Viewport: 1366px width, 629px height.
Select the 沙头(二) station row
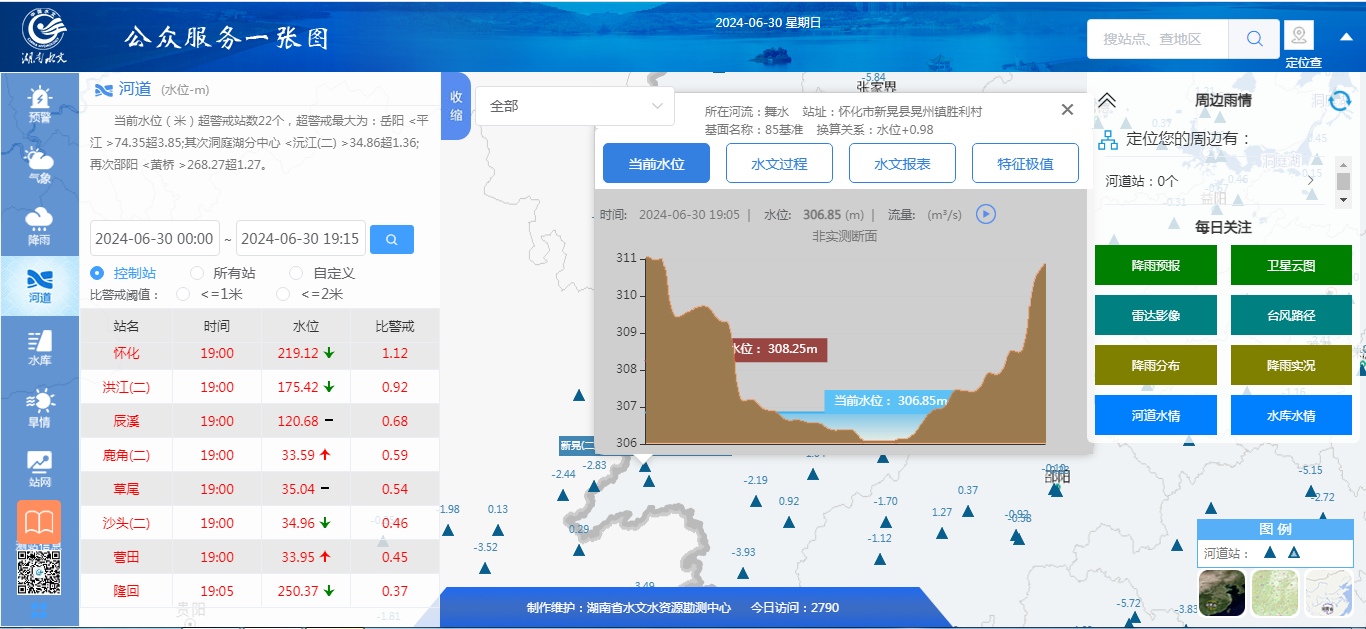pos(260,523)
